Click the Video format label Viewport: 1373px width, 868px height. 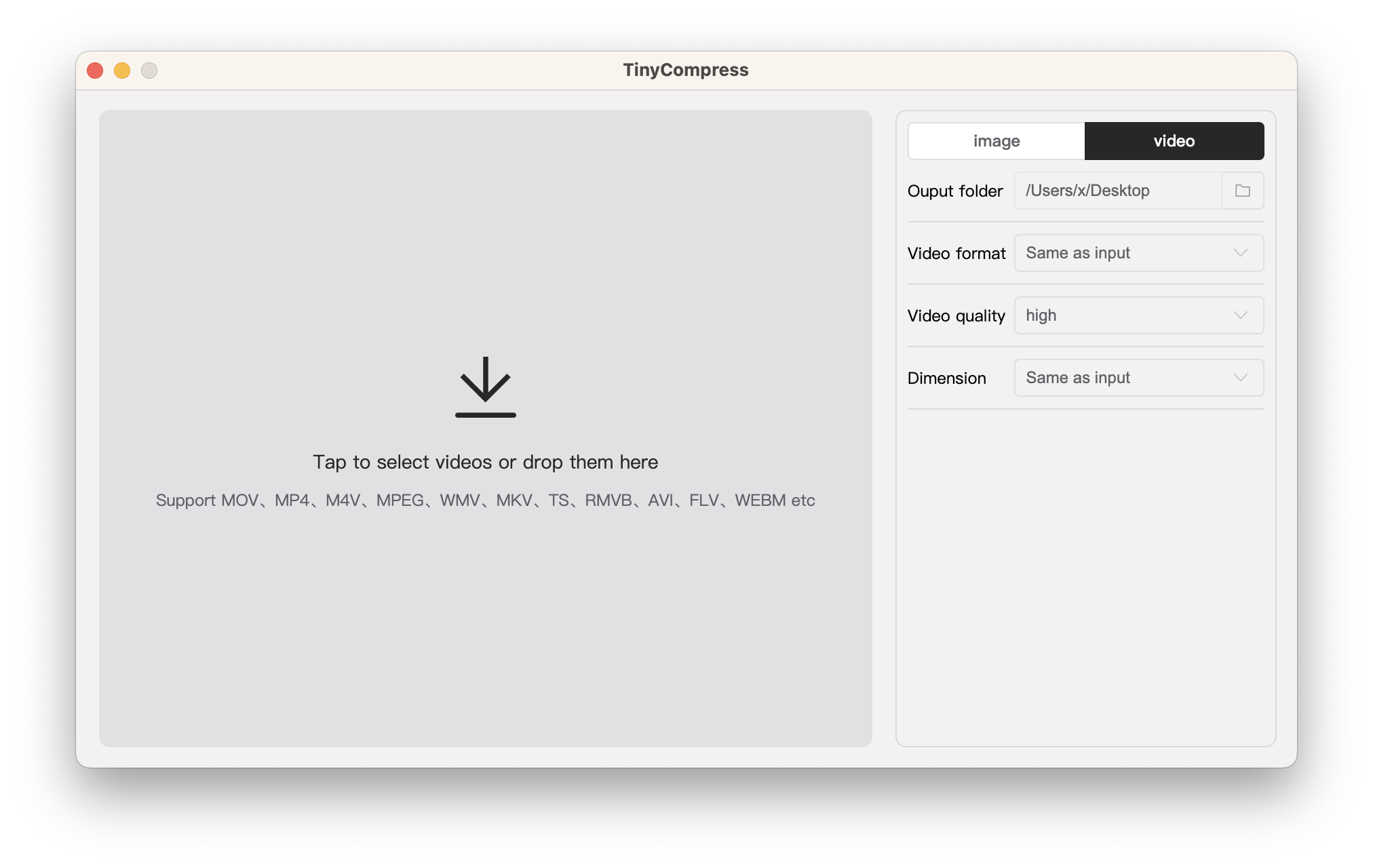956,254
